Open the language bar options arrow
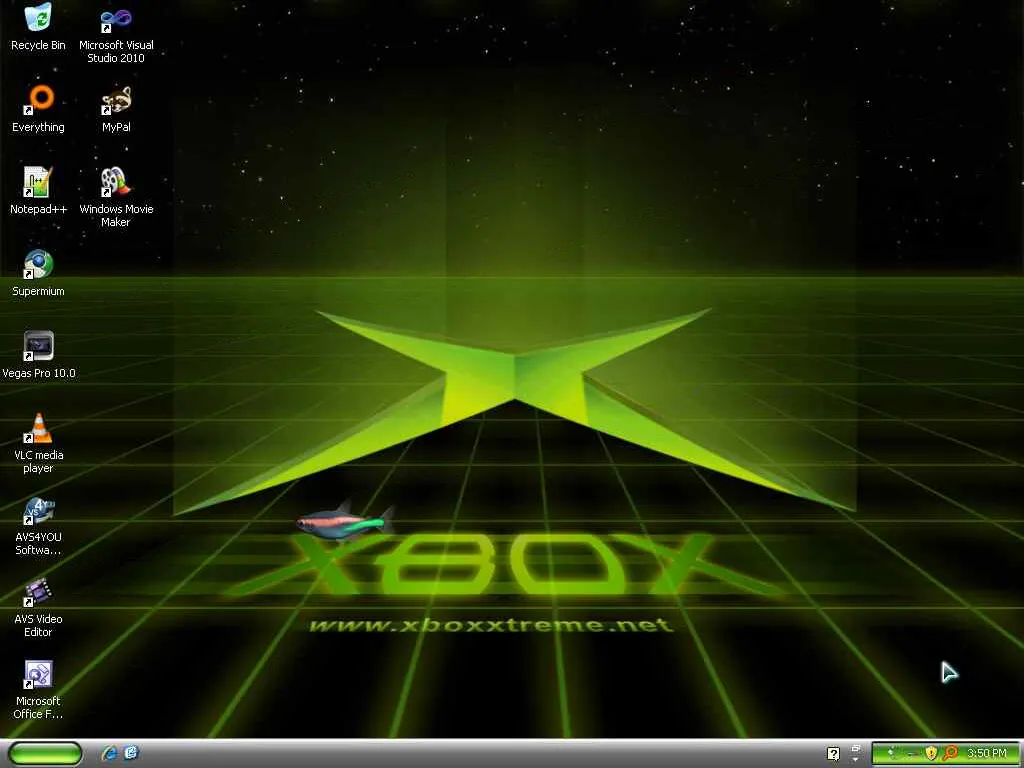This screenshot has height=768, width=1024. click(855, 760)
